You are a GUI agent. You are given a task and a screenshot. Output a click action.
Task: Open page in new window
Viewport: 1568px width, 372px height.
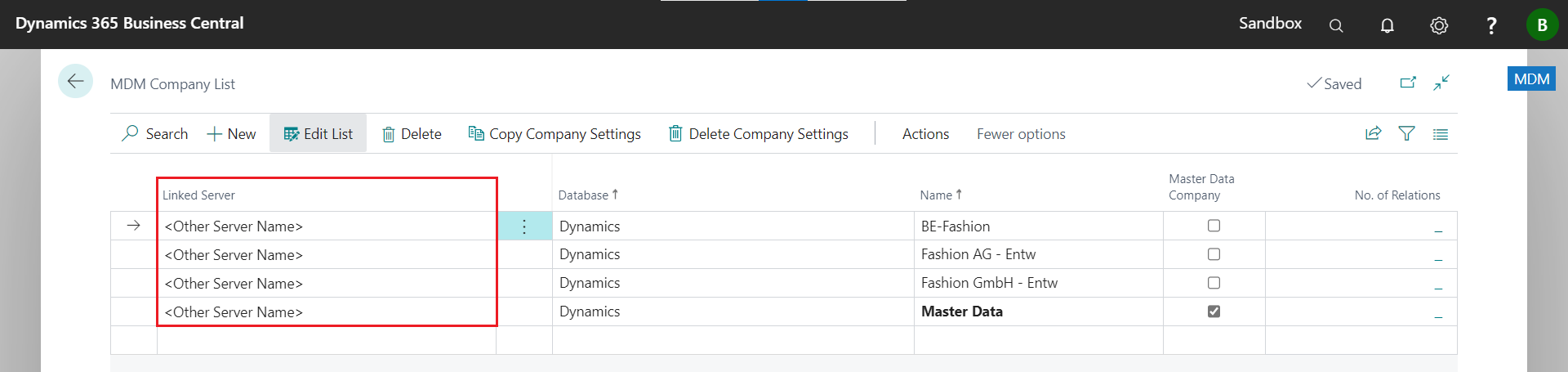[1408, 83]
